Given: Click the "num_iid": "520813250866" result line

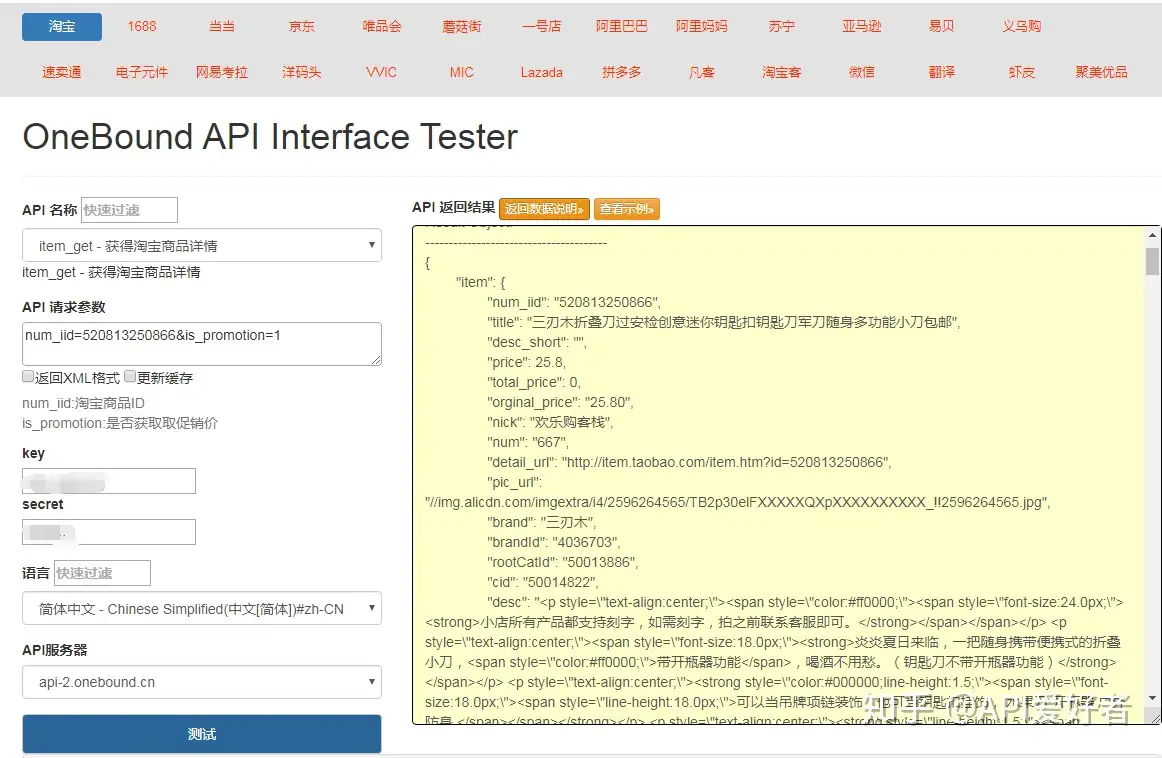Looking at the screenshot, I should pos(574,302).
